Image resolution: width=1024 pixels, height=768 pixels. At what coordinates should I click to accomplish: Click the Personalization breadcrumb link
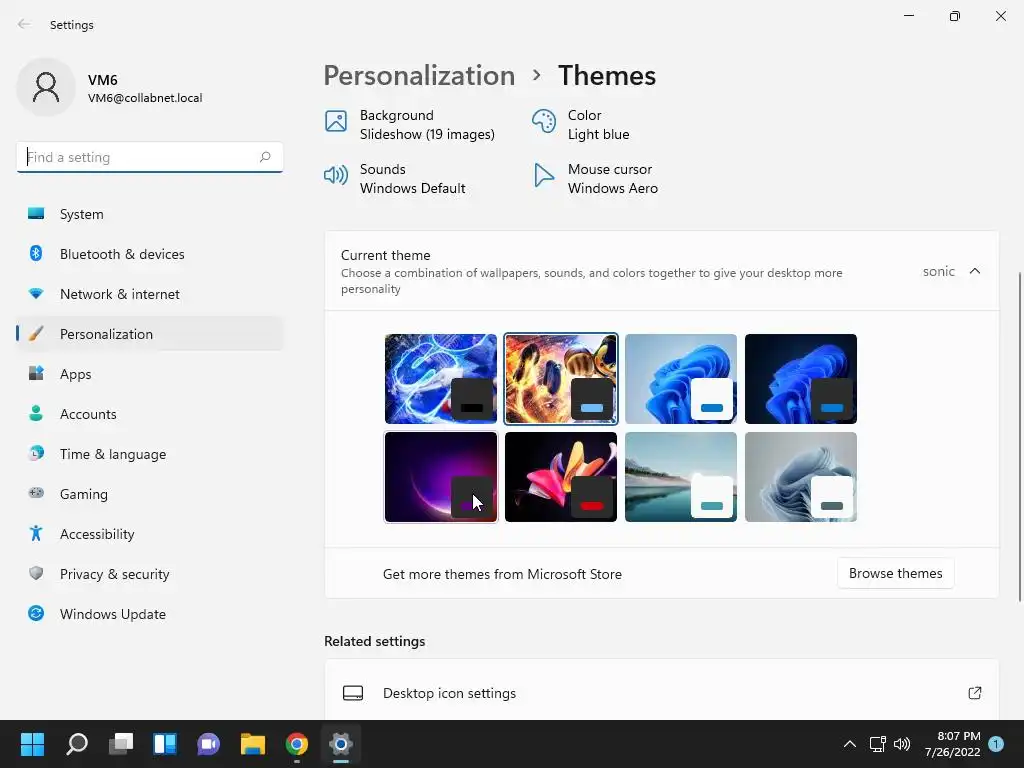click(419, 76)
